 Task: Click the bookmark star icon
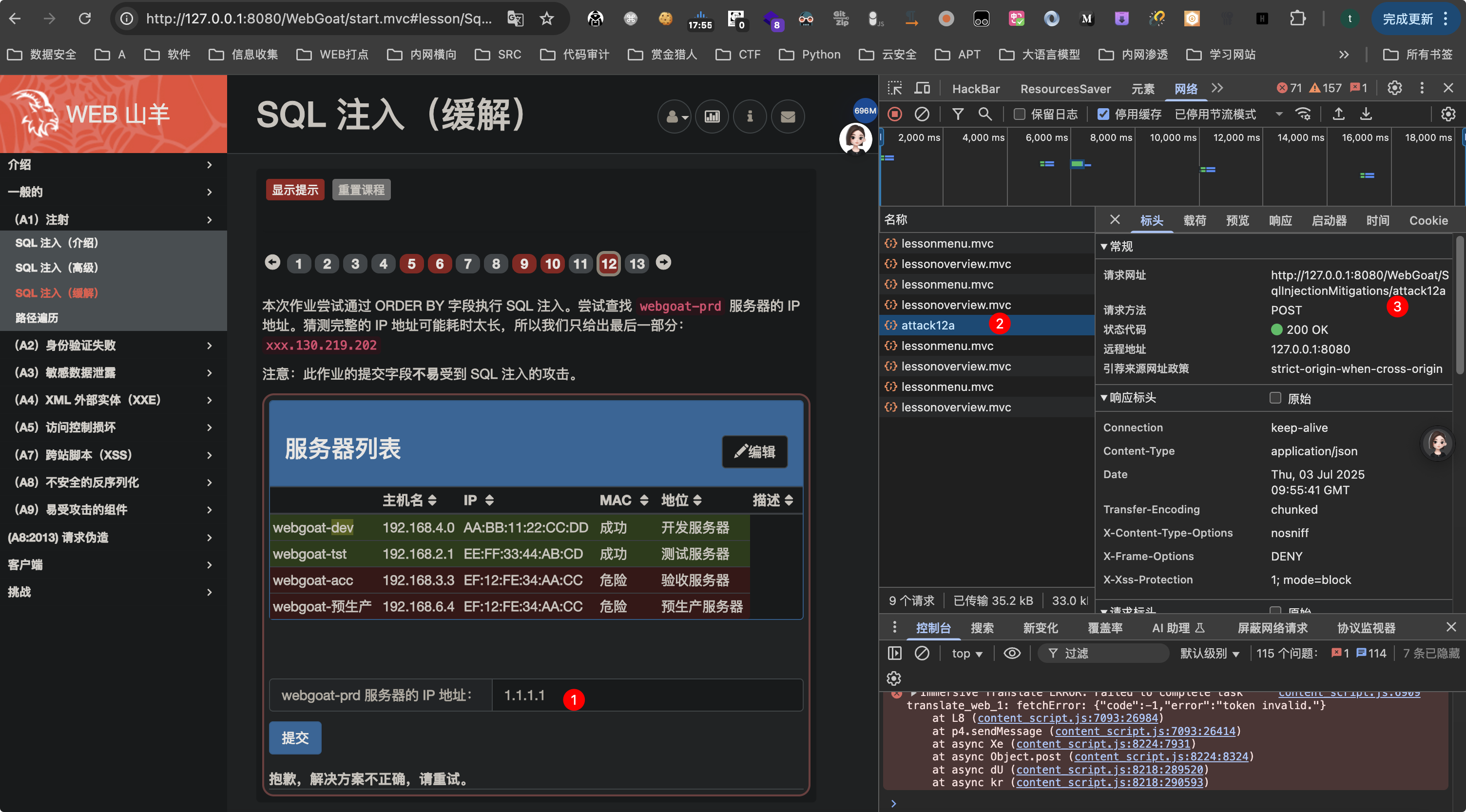[547, 19]
